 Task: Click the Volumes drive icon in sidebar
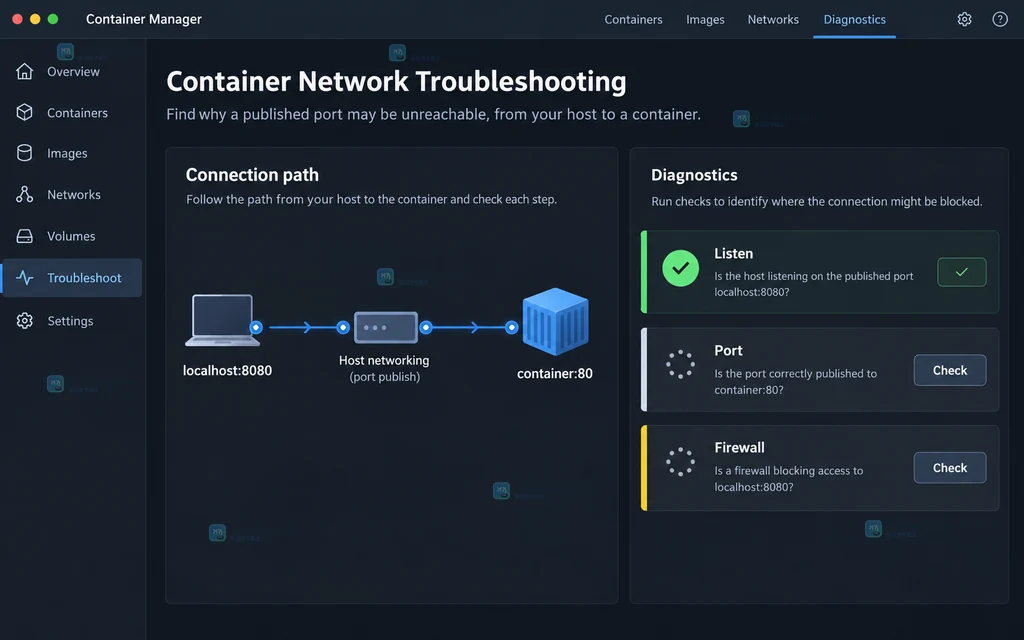[25, 236]
